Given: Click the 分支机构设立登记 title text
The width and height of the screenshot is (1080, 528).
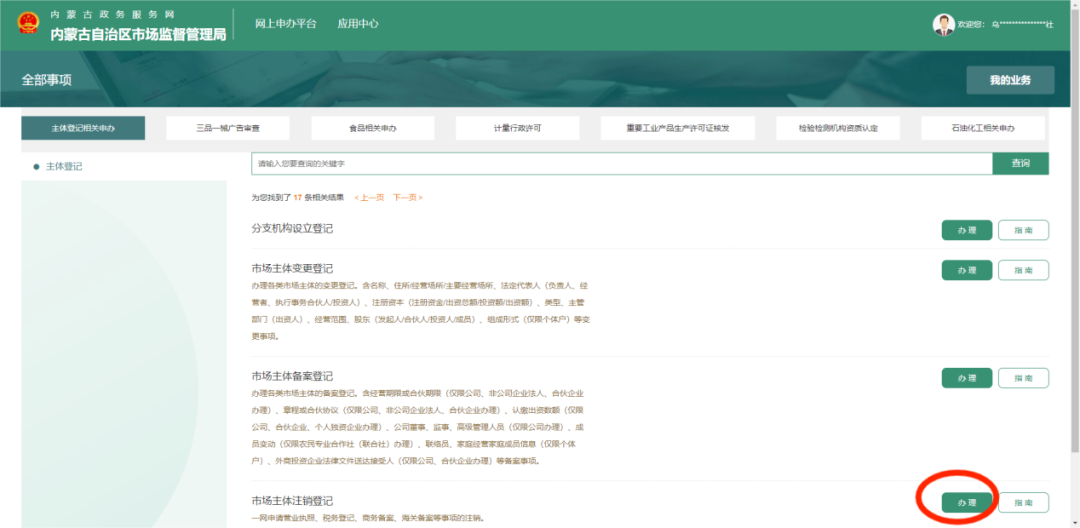Looking at the screenshot, I should click(292, 229).
